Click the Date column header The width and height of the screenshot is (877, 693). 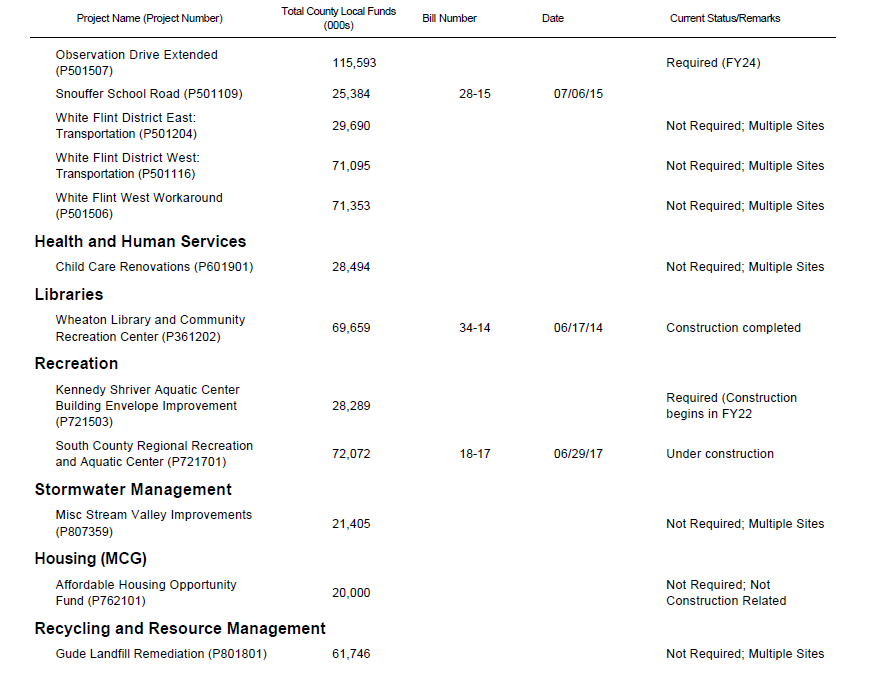click(x=553, y=18)
